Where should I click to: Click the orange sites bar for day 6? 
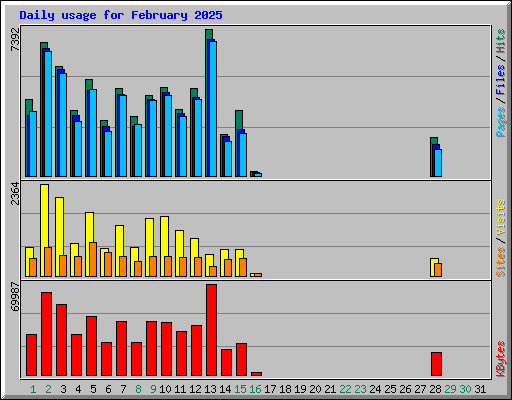[x=108, y=264]
